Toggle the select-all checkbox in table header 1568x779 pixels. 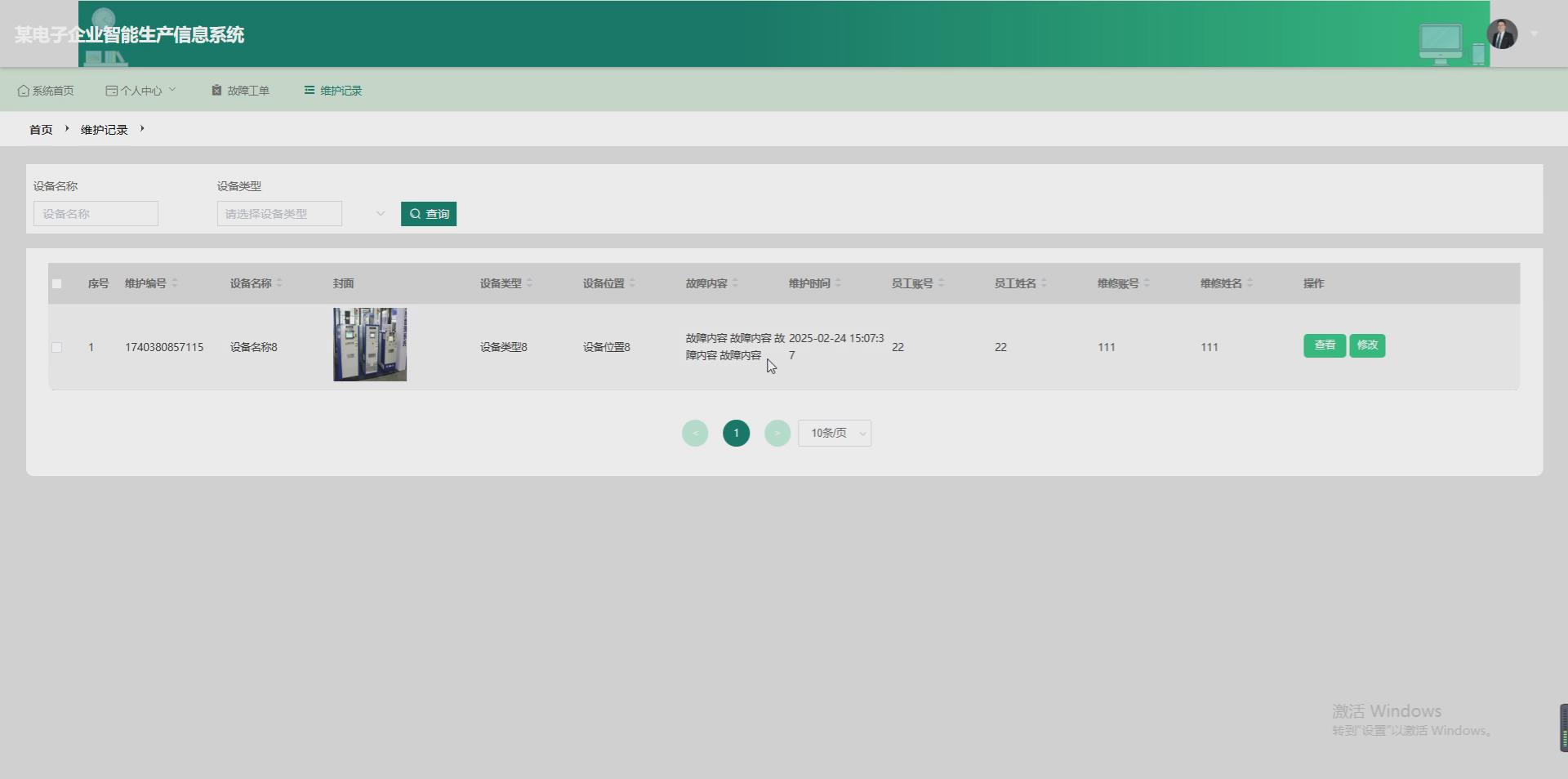pos(56,284)
